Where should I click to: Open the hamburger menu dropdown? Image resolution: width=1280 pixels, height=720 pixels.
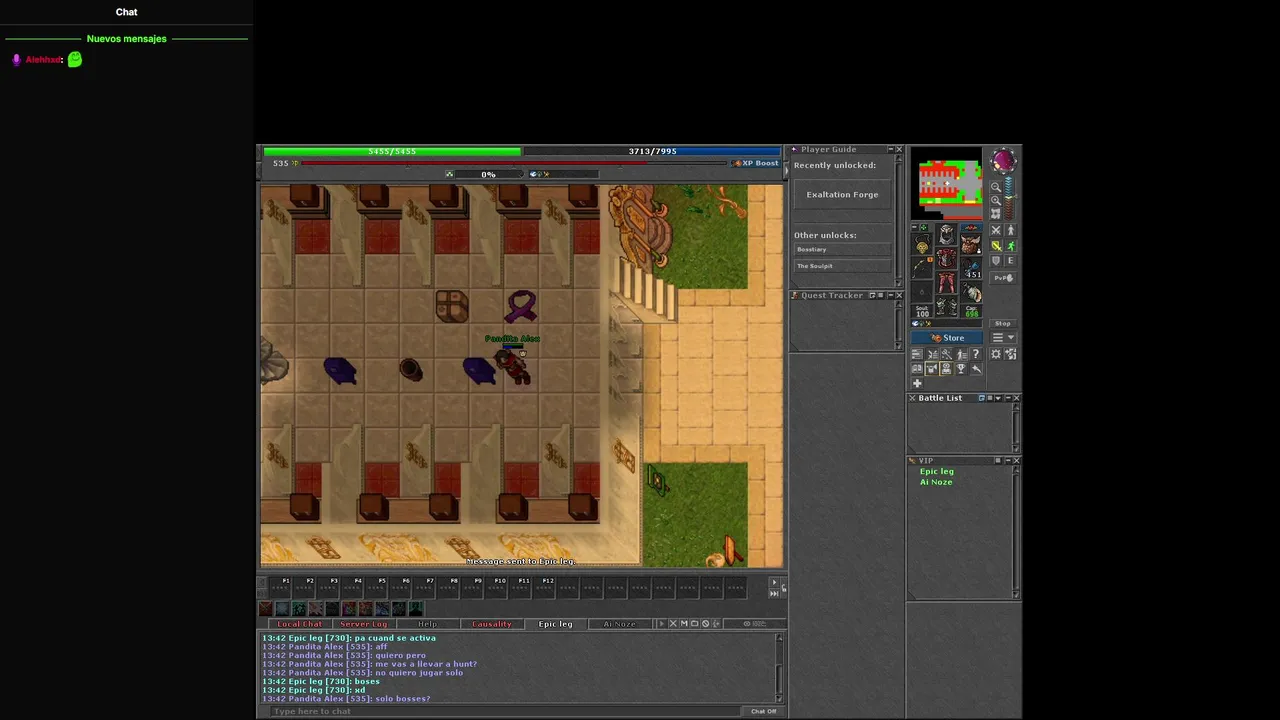[1003, 337]
